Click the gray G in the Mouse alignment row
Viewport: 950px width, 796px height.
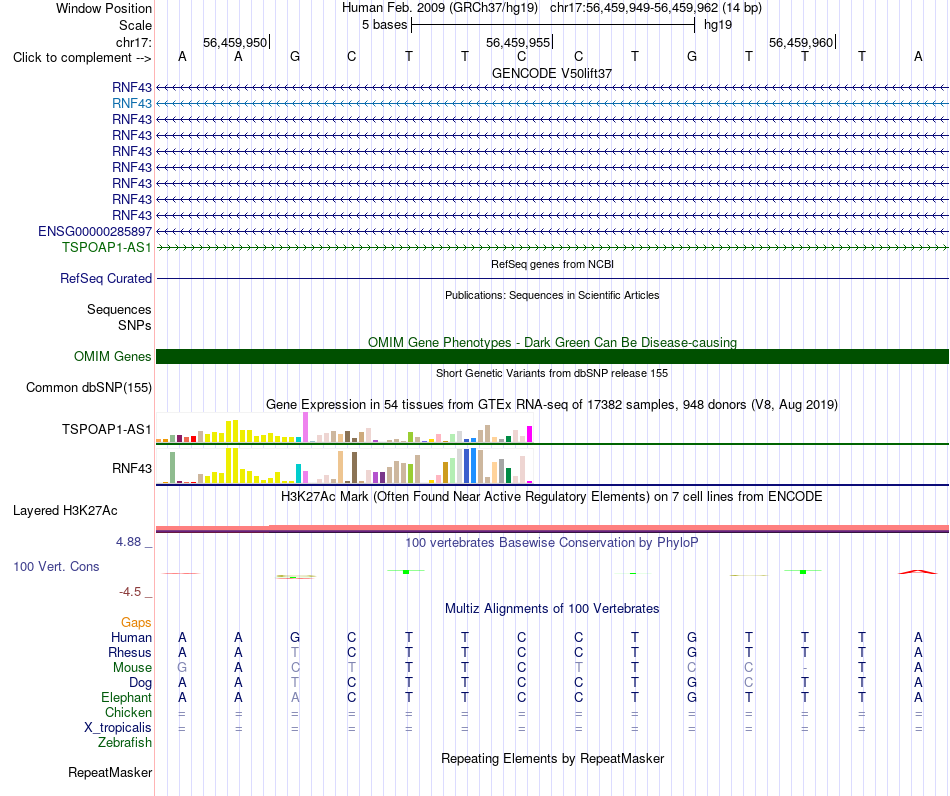(182, 668)
